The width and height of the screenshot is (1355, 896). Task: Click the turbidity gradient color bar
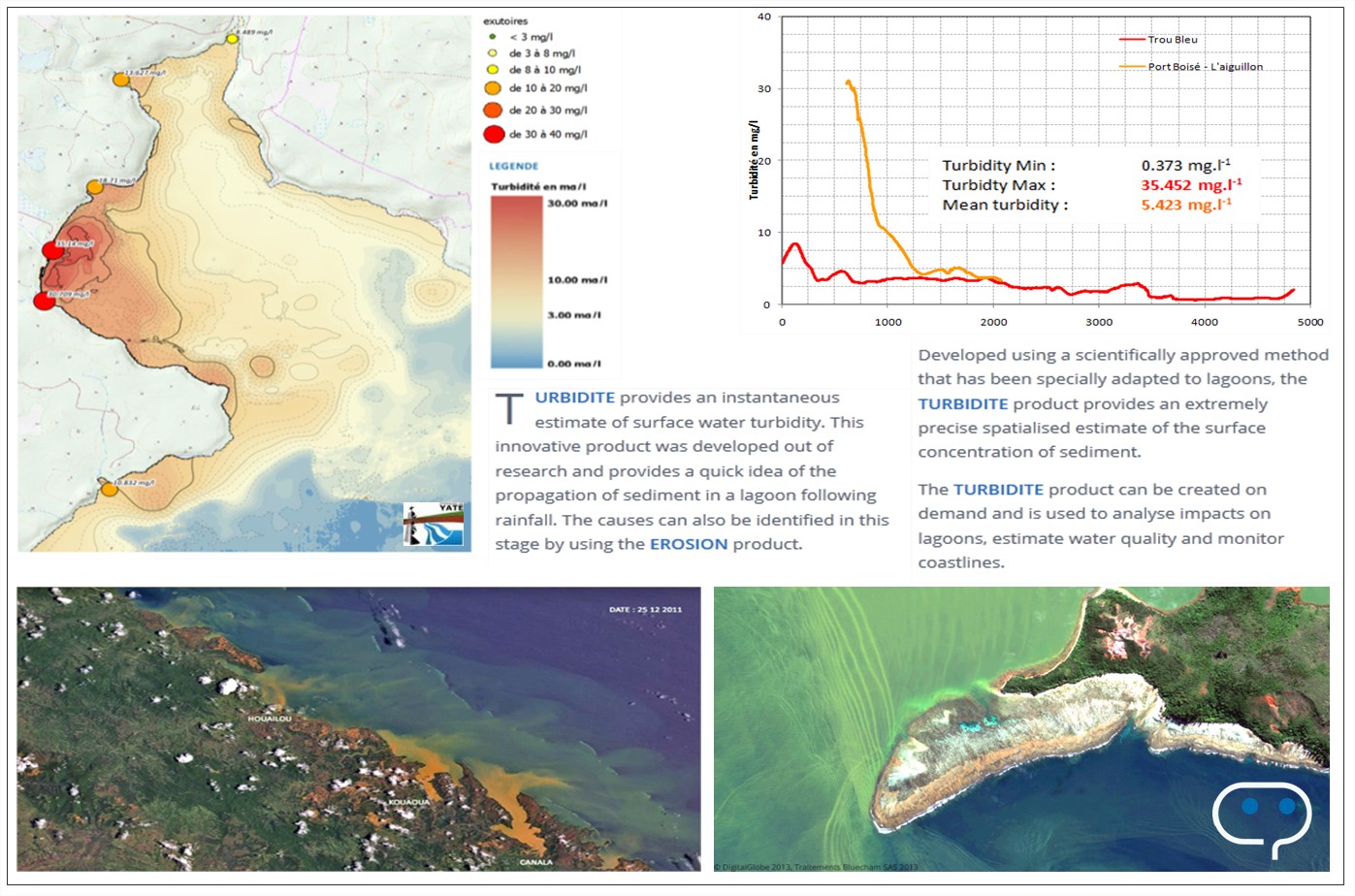click(x=516, y=282)
